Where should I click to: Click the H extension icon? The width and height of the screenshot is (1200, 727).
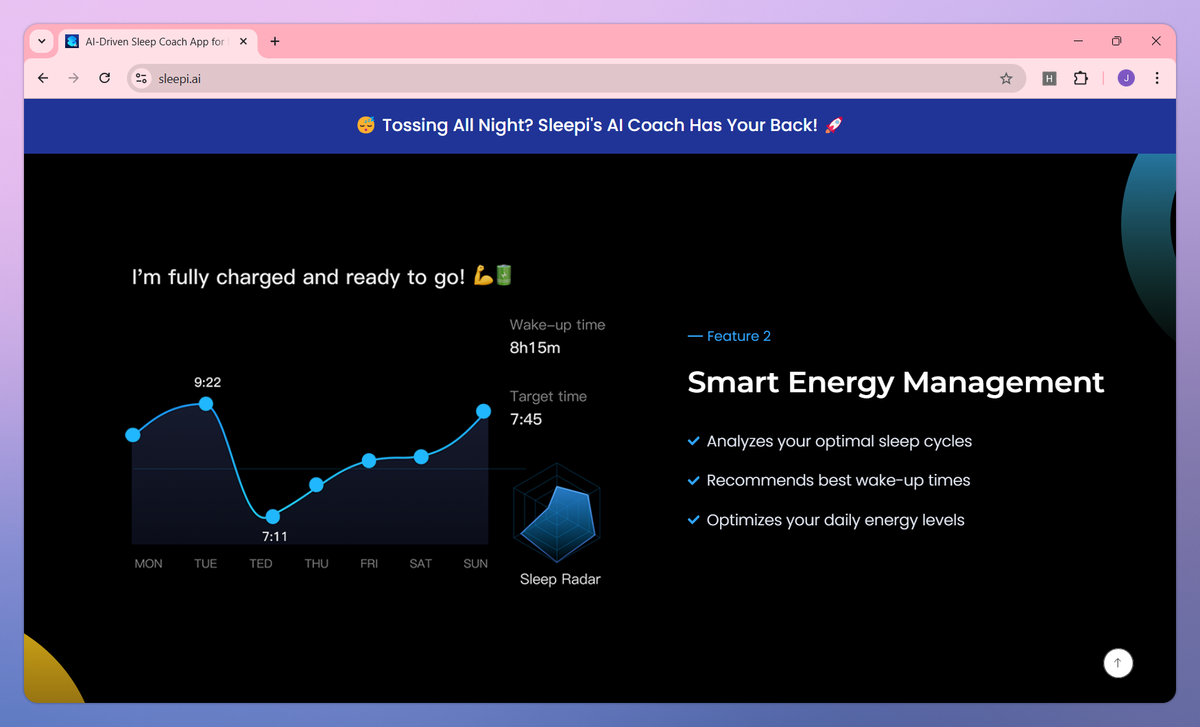[1048, 78]
